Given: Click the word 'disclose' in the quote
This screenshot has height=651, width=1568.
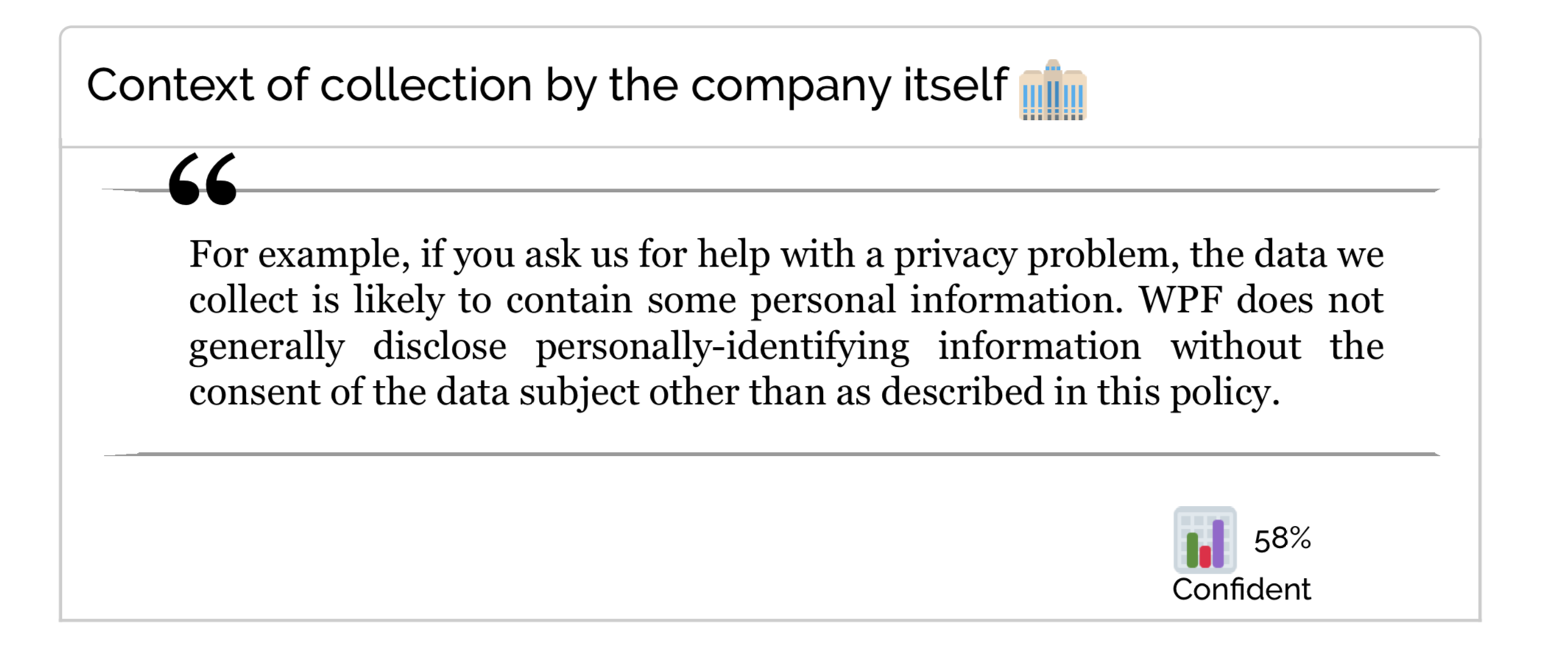Looking at the screenshot, I should tap(439, 346).
